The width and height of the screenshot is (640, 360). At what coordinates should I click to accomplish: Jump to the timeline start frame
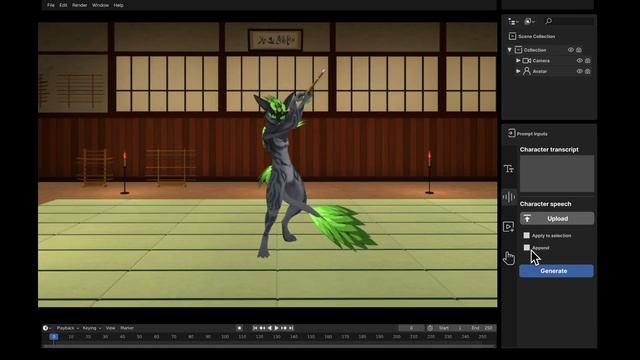pos(255,328)
